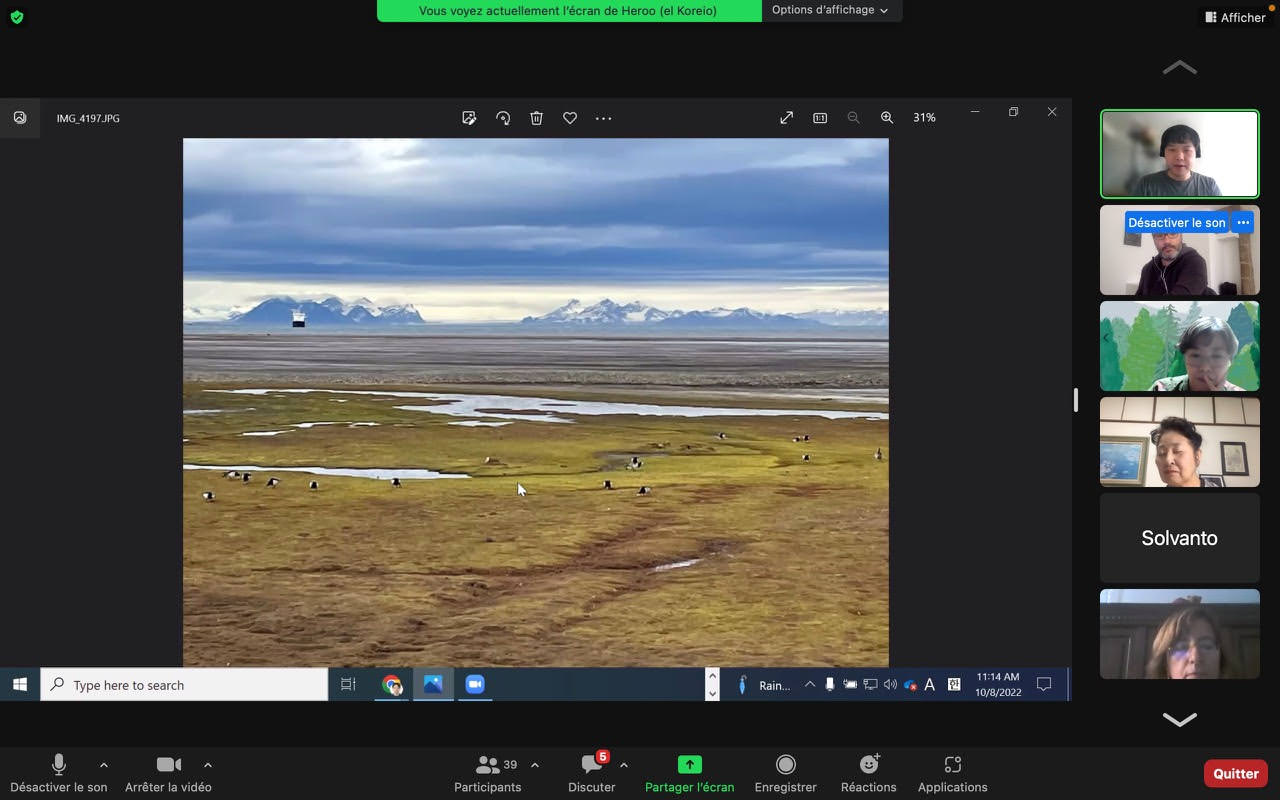The width and height of the screenshot is (1280, 800).
Task: Click the rotate image icon in Photos toolbar
Action: pos(503,118)
